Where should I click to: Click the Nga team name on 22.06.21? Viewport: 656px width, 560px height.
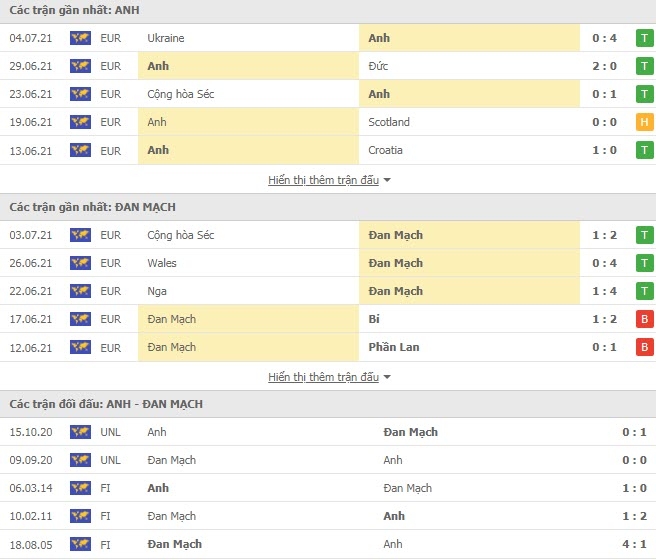coord(157,291)
